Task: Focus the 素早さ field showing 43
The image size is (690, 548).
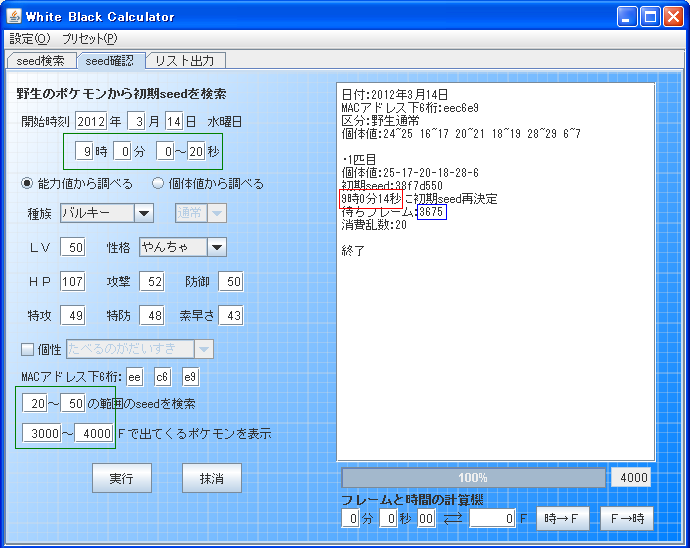Action: (x=231, y=316)
